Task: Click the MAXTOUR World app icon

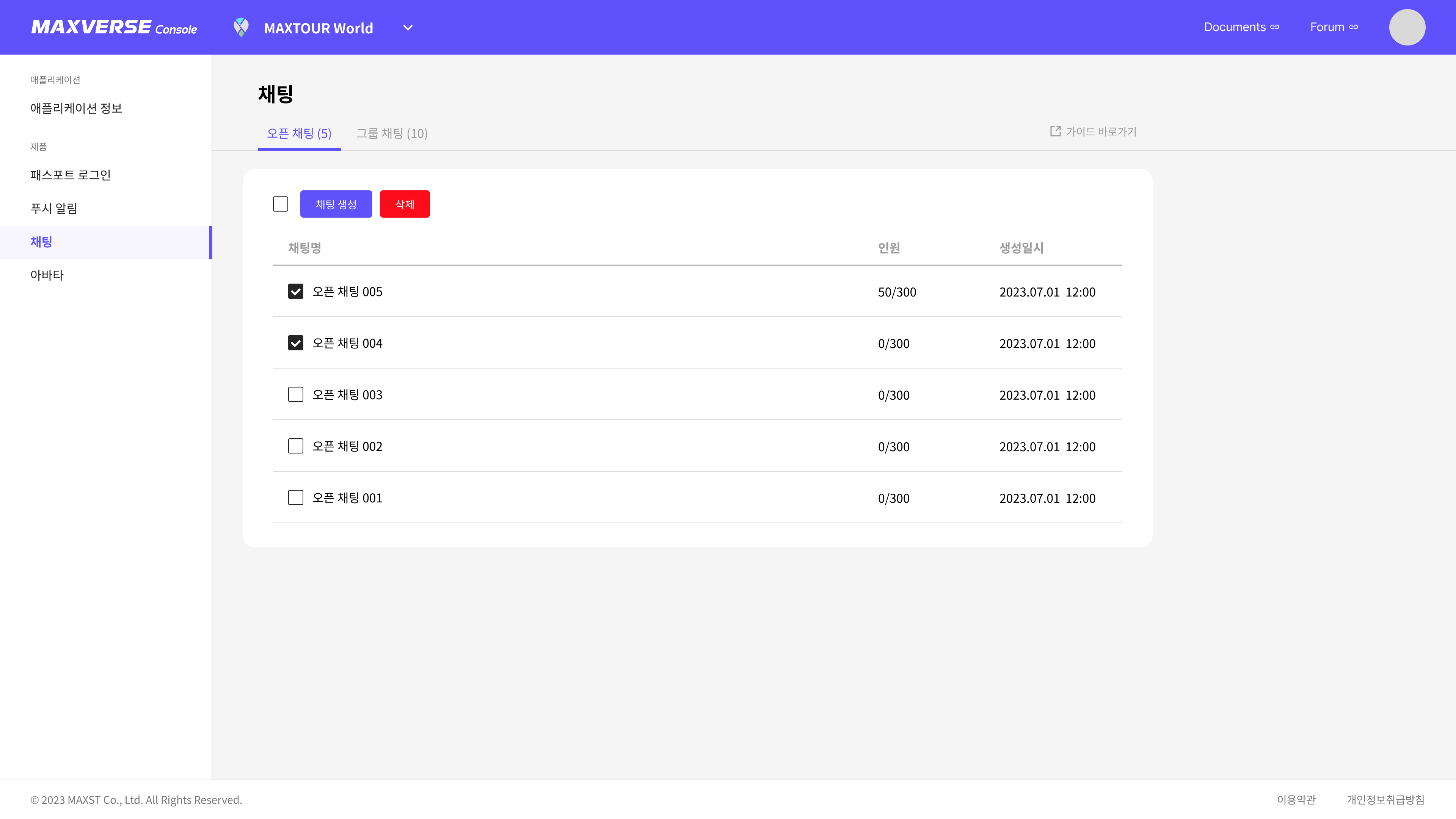Action: [242, 27]
